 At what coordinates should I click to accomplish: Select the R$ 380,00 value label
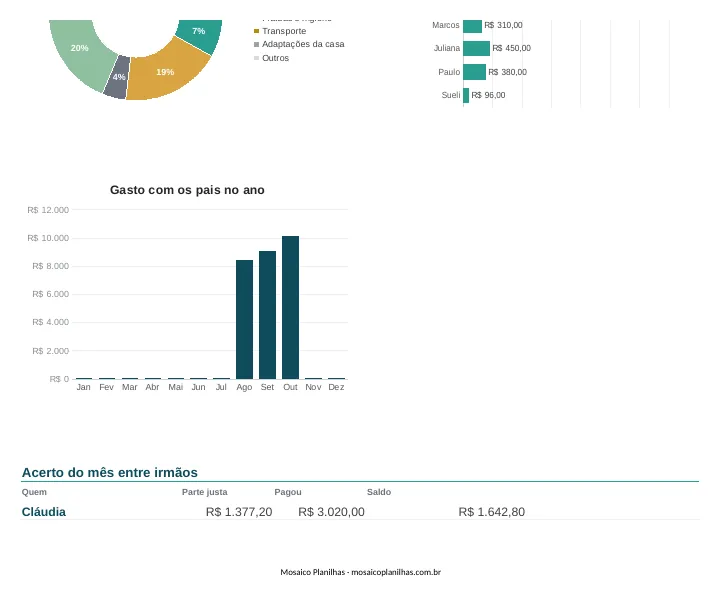pos(508,72)
